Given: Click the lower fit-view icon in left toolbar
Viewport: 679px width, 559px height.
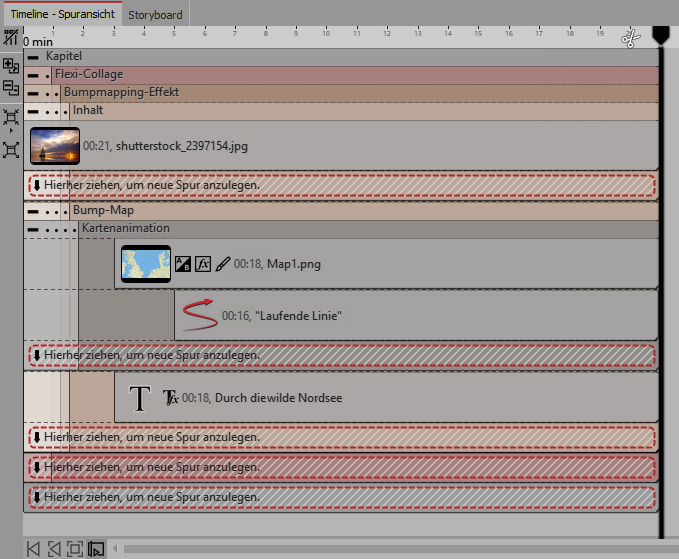Looking at the screenshot, I should (11, 150).
